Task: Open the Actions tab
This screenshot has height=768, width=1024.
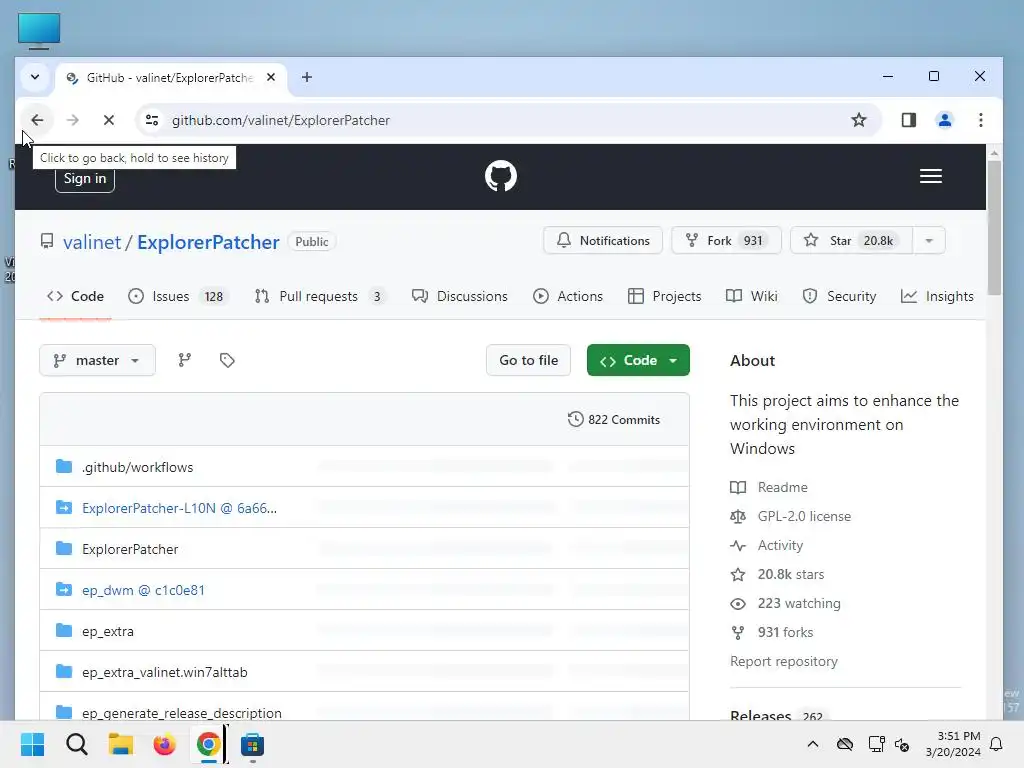Action: click(x=568, y=296)
